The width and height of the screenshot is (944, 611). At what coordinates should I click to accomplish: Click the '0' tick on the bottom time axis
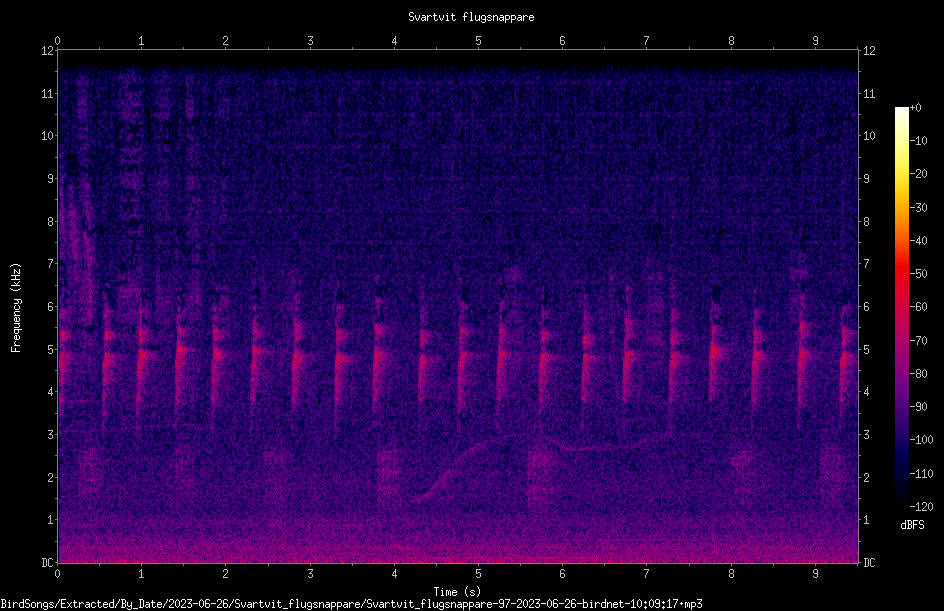pos(57,574)
